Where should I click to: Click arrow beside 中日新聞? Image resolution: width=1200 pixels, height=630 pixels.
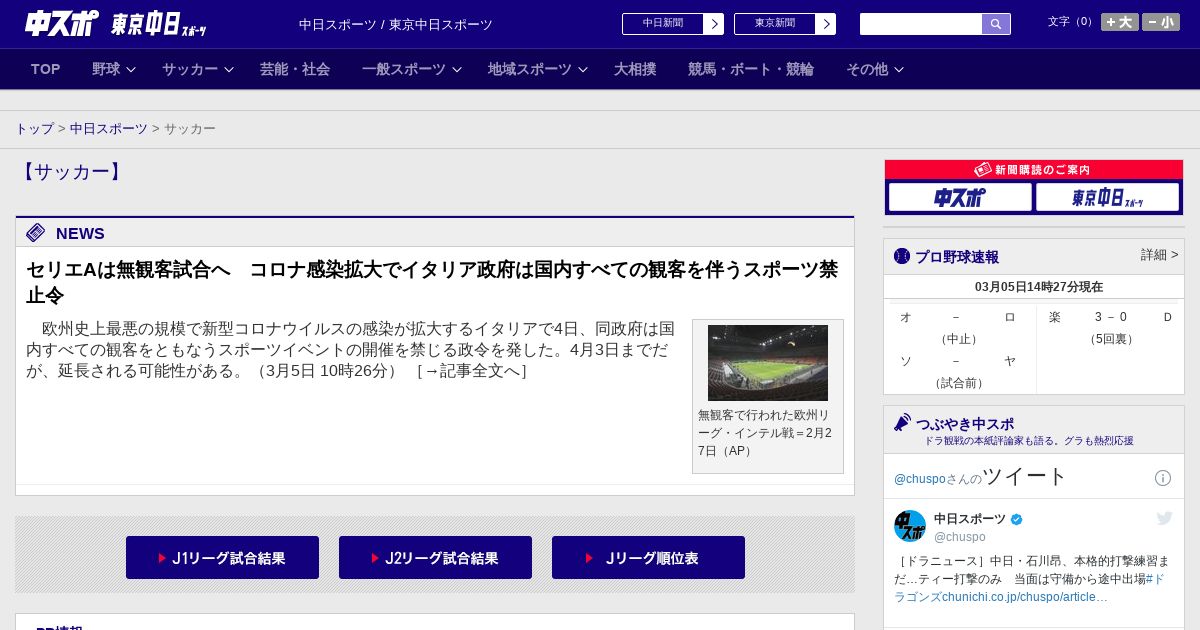click(x=714, y=24)
